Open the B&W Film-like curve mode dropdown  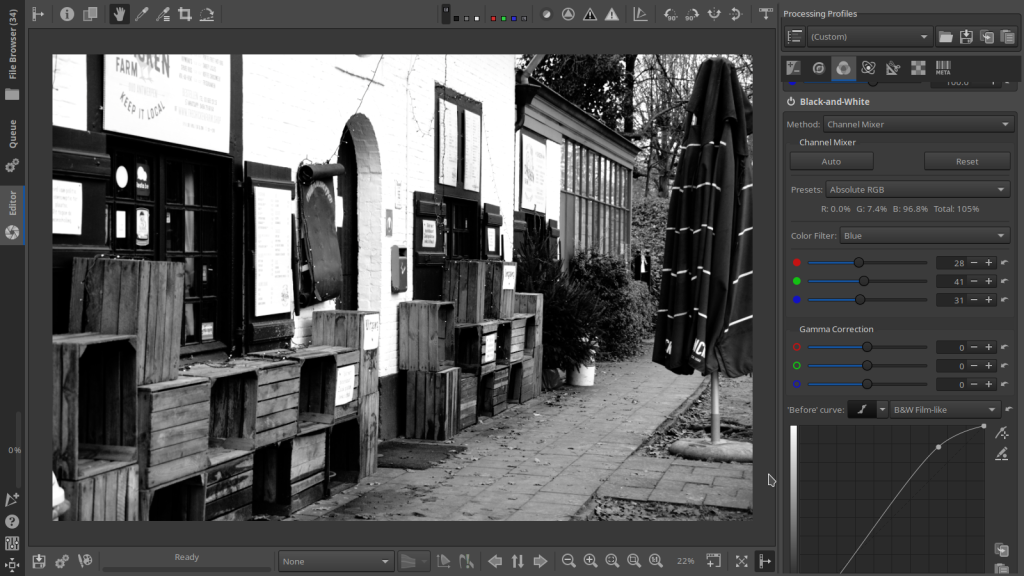click(944, 409)
